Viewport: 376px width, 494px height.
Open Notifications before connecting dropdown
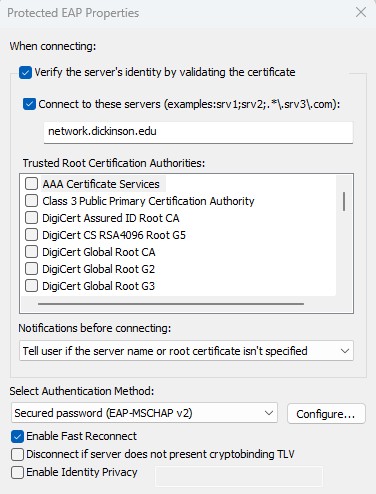(186, 351)
